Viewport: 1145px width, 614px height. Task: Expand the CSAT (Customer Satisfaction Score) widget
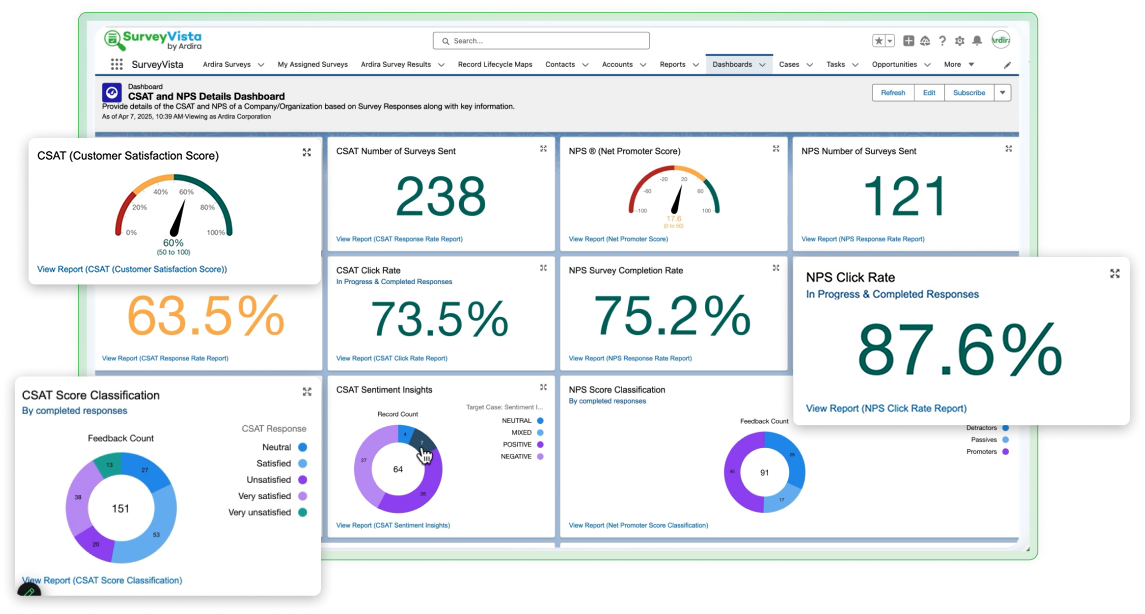[x=307, y=152]
